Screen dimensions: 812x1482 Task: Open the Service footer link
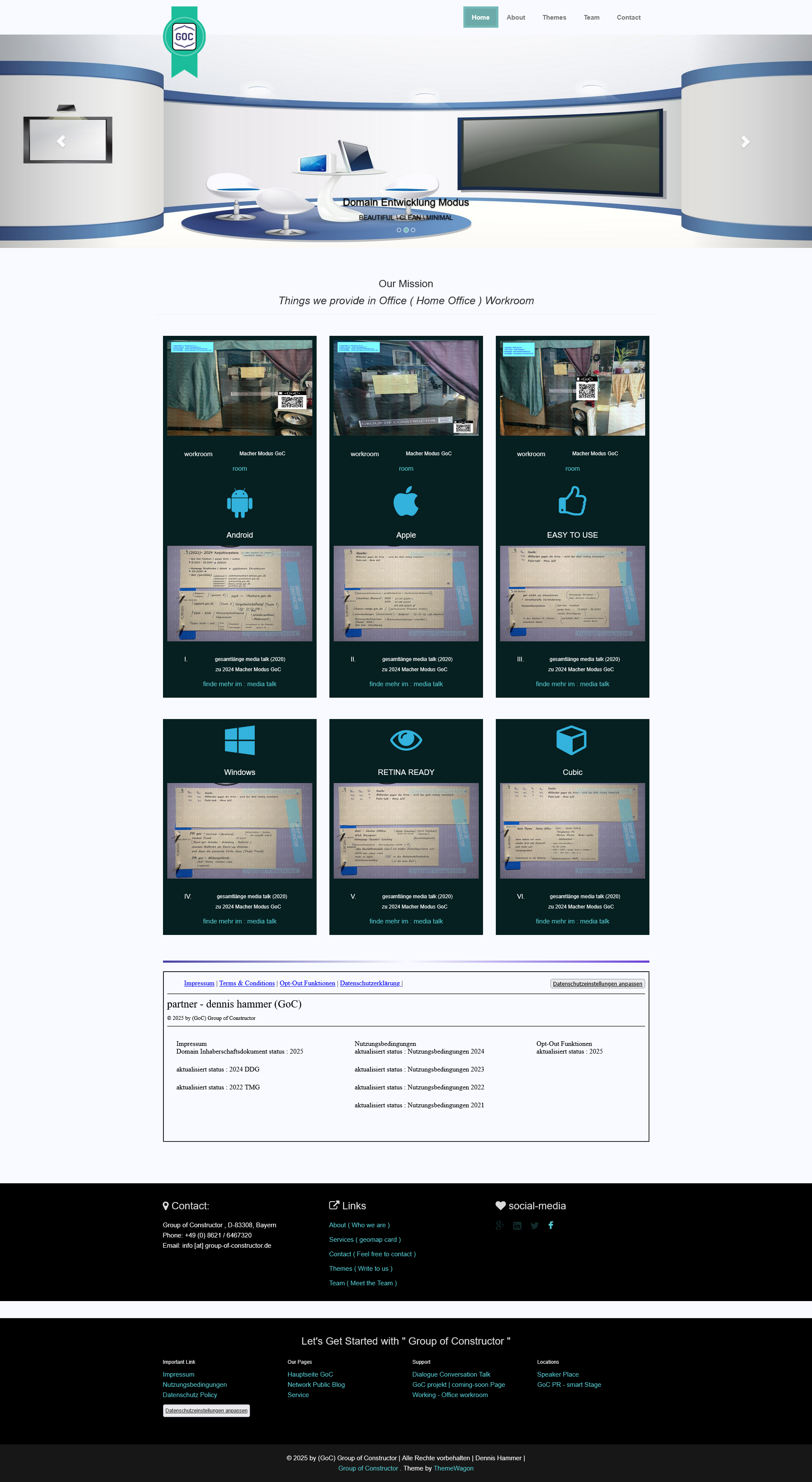coord(298,1395)
